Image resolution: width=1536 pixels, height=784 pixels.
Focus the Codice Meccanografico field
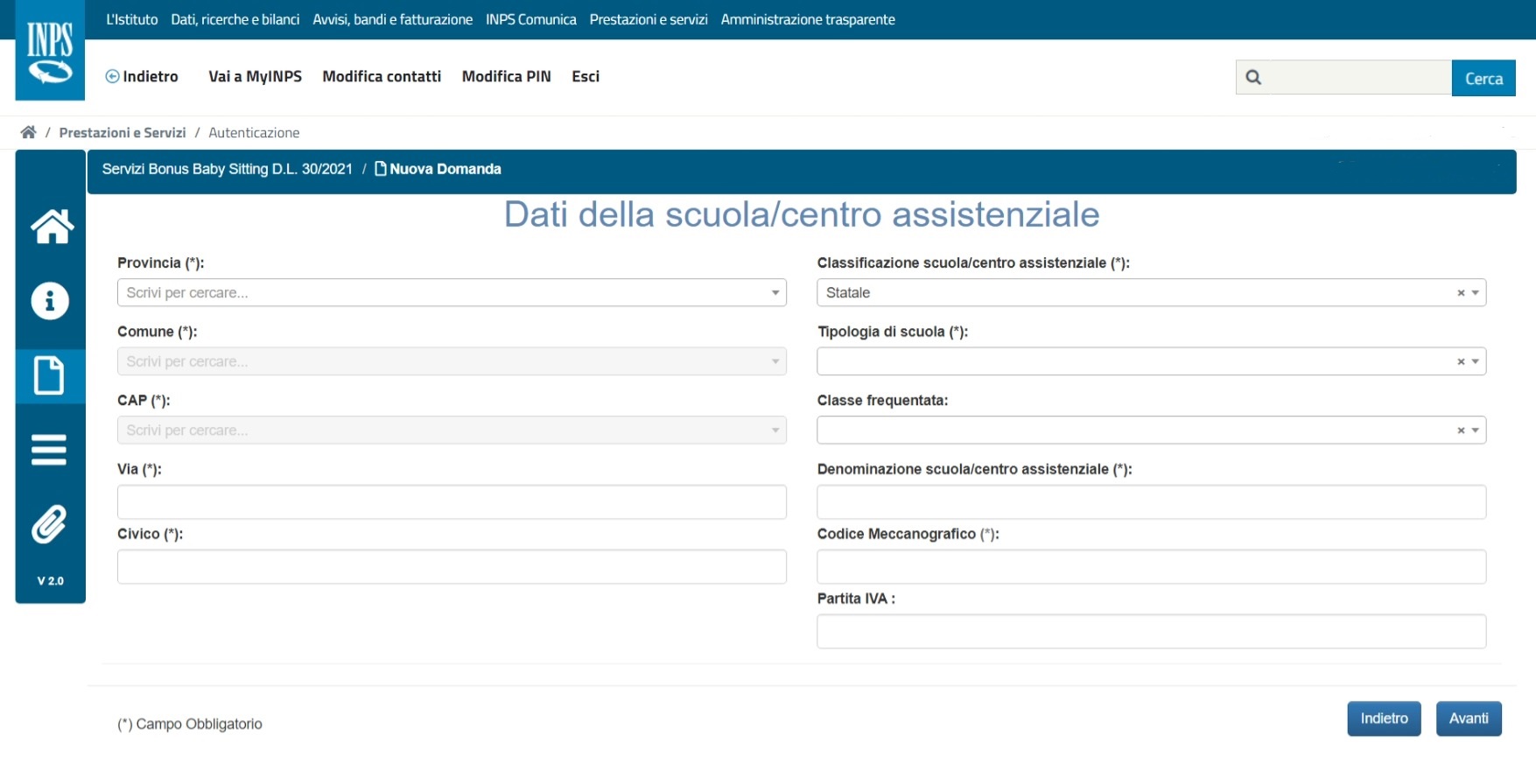(x=1151, y=567)
